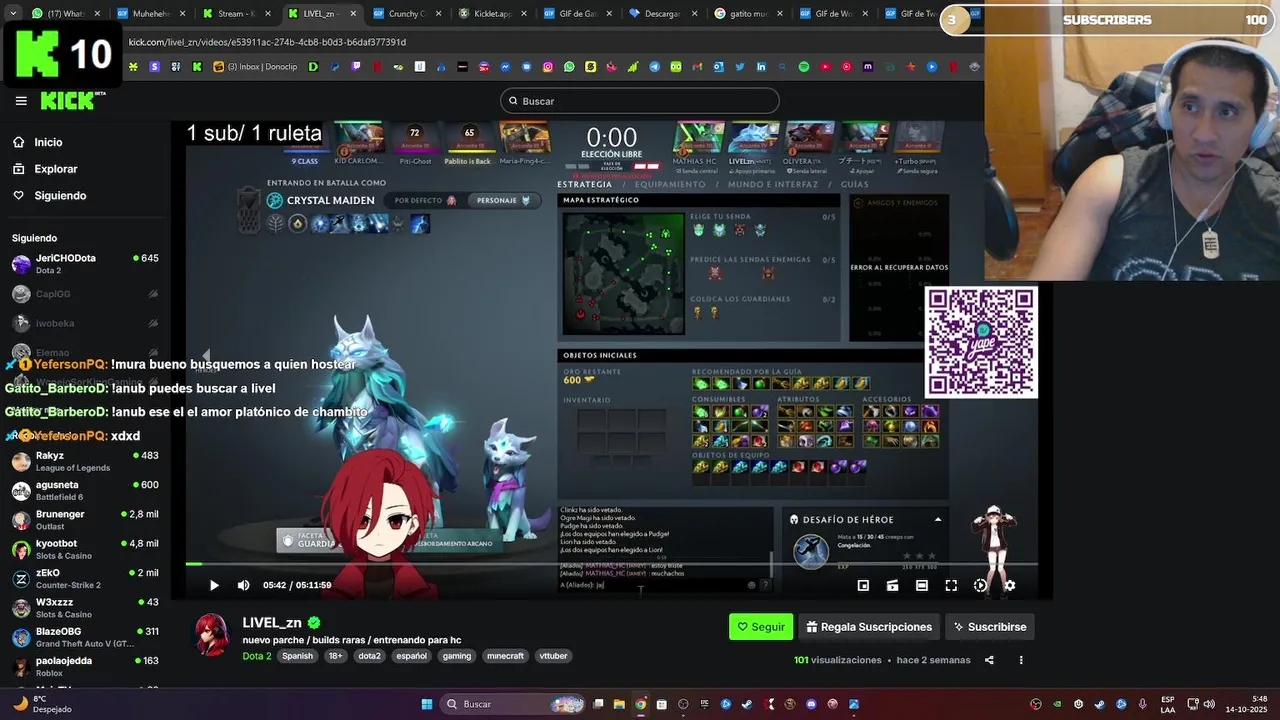
Task: Switch to the gatito Google search tab
Action: (x=747, y=14)
